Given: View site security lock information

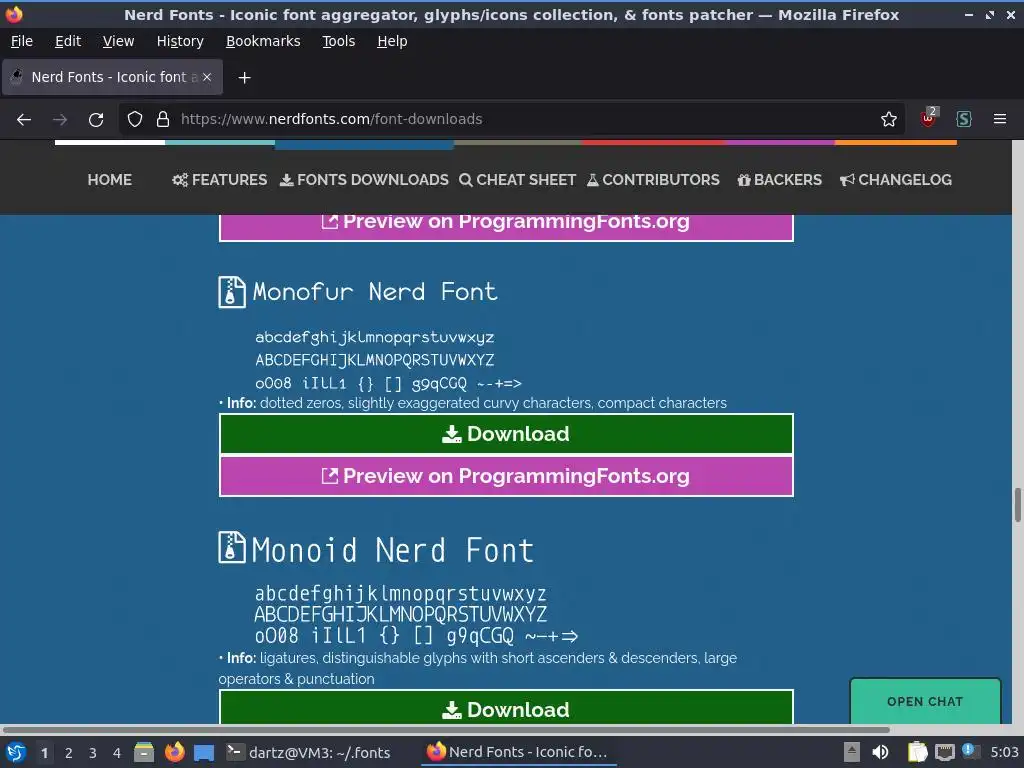Looking at the screenshot, I should pyautogui.click(x=163, y=120).
